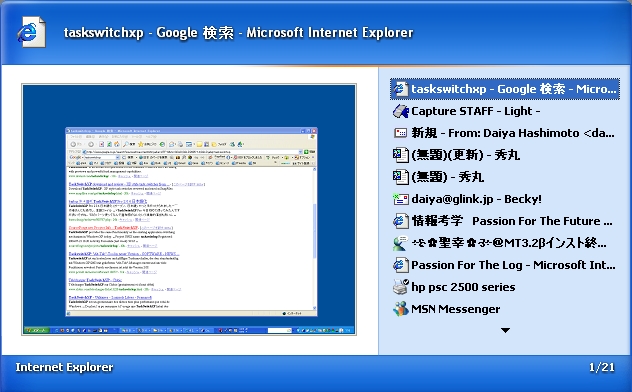This screenshot has height=392, width=632.
Task: Click the document icon for (無題) - 秀丸
Action: 400,177
